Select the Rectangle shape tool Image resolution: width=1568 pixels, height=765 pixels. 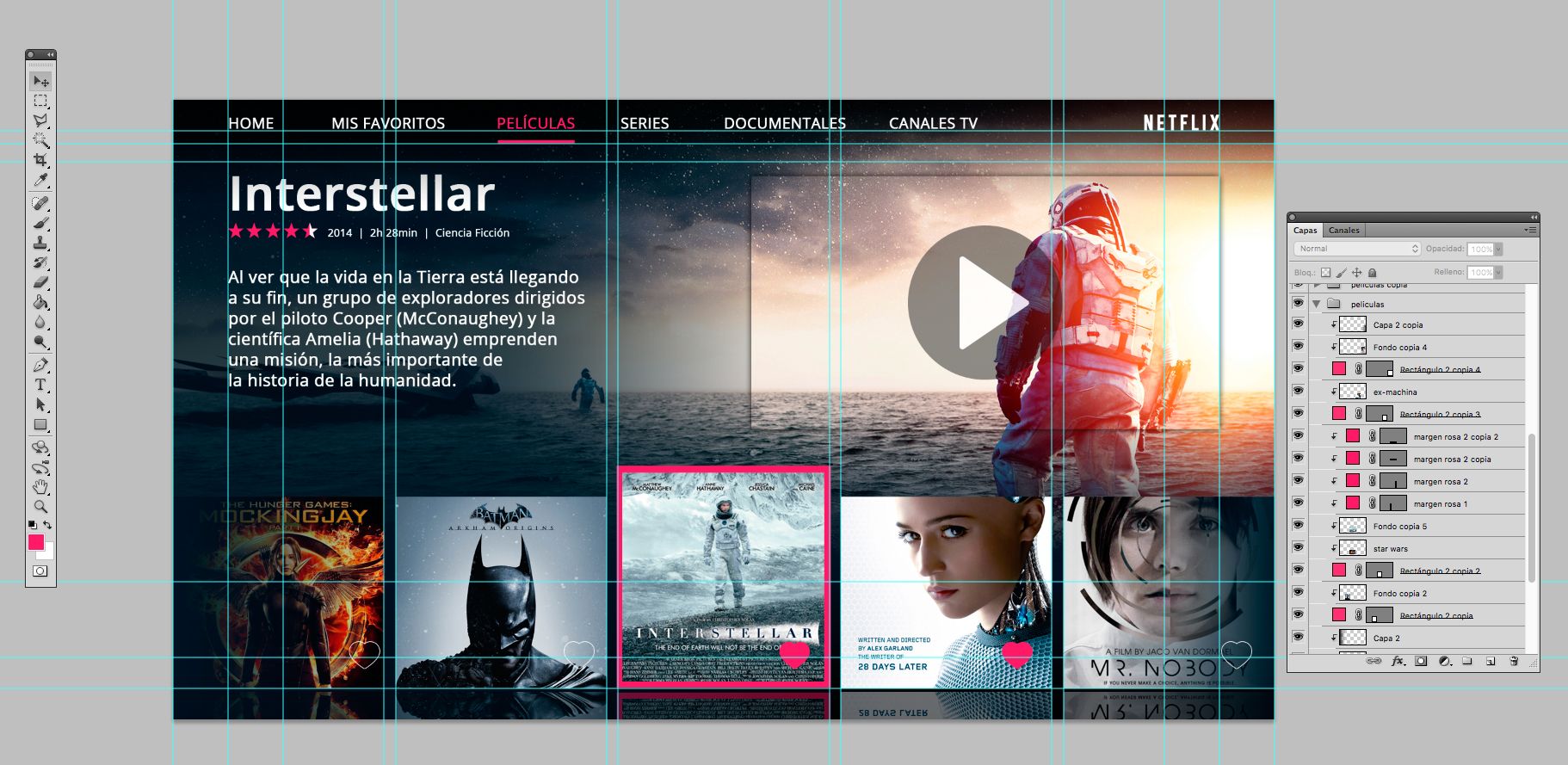[40, 424]
